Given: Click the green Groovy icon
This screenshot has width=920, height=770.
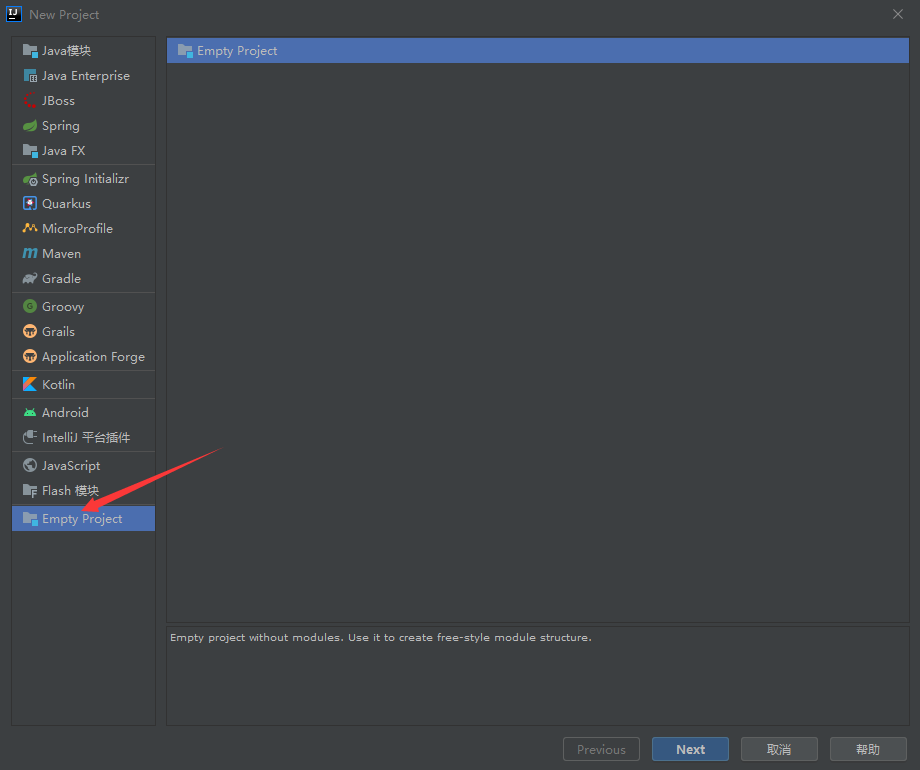Looking at the screenshot, I should pyautogui.click(x=30, y=306).
